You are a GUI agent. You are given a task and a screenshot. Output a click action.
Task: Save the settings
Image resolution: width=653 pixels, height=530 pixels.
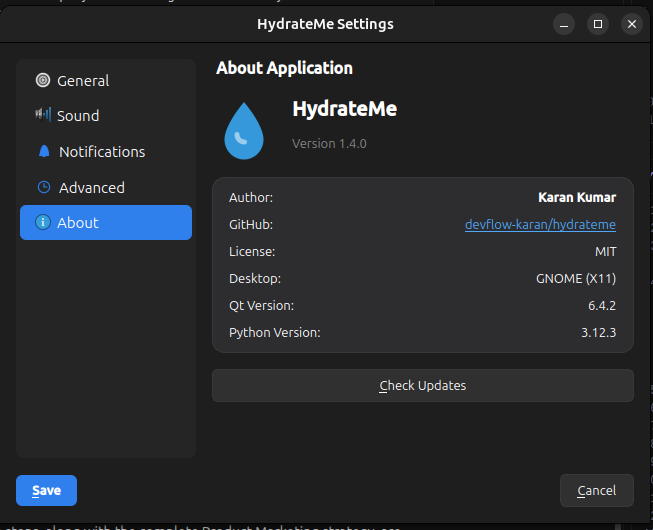point(47,490)
